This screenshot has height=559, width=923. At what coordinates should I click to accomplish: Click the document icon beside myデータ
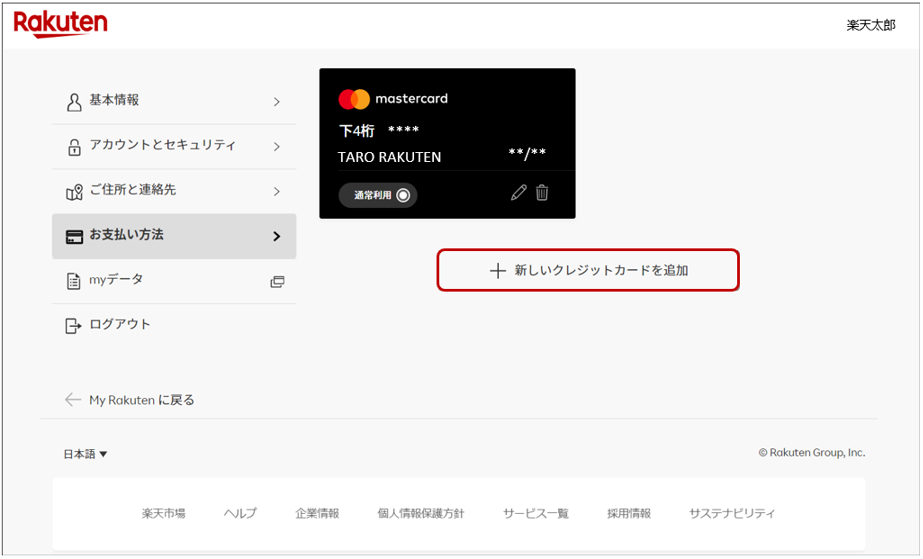point(73,281)
